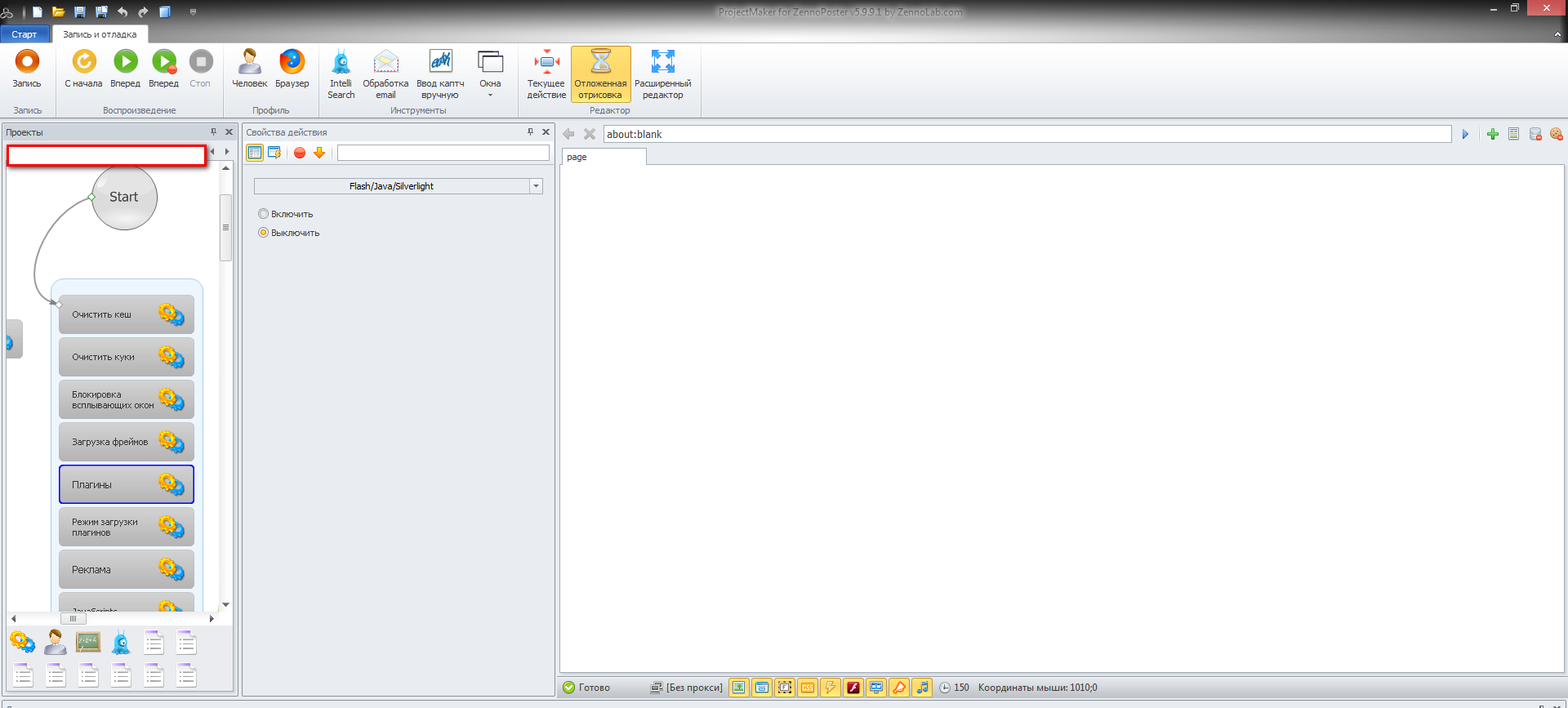This screenshot has width=1568, height=708.
Task: Click the Без прокси proxy indicator
Action: (686, 688)
